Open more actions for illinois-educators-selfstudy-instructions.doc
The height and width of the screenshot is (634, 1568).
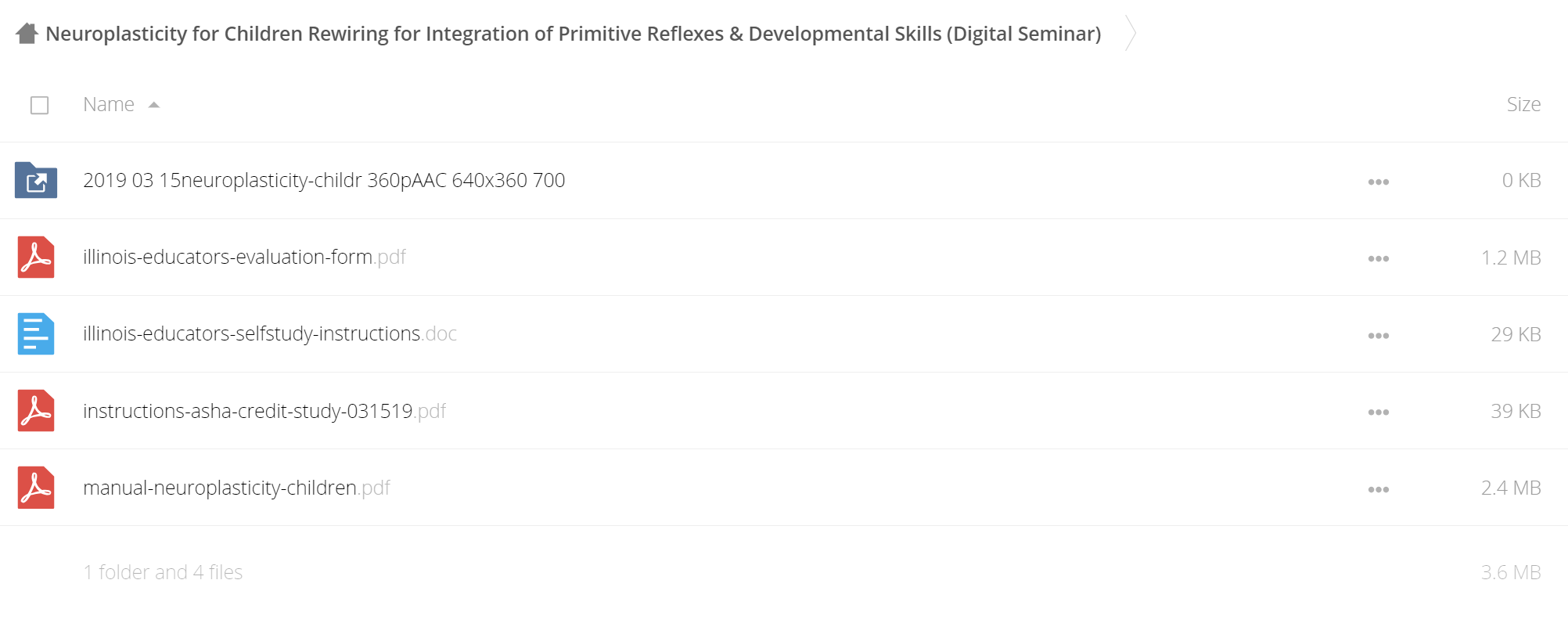pyautogui.click(x=1379, y=335)
